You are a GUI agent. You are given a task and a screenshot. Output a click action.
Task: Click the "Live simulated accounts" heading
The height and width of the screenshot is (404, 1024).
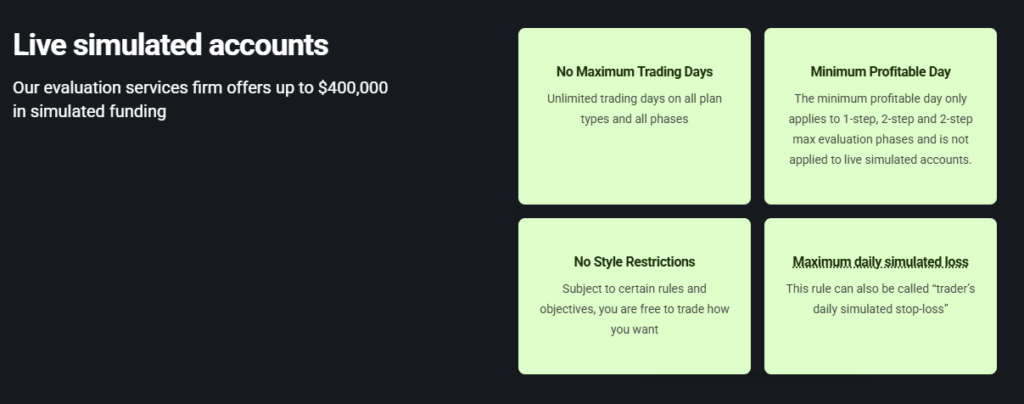[x=170, y=45]
